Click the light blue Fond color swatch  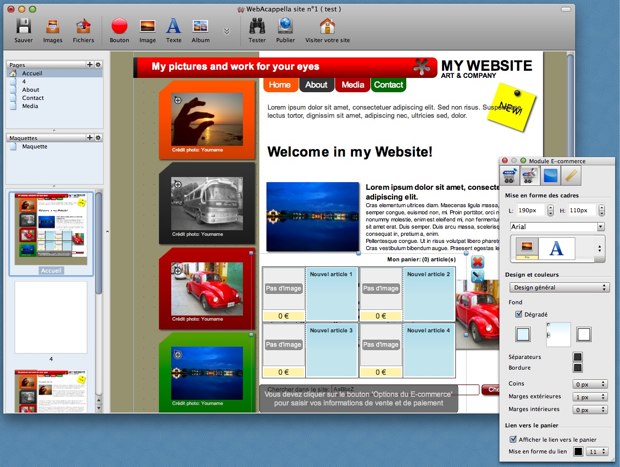(x=523, y=334)
